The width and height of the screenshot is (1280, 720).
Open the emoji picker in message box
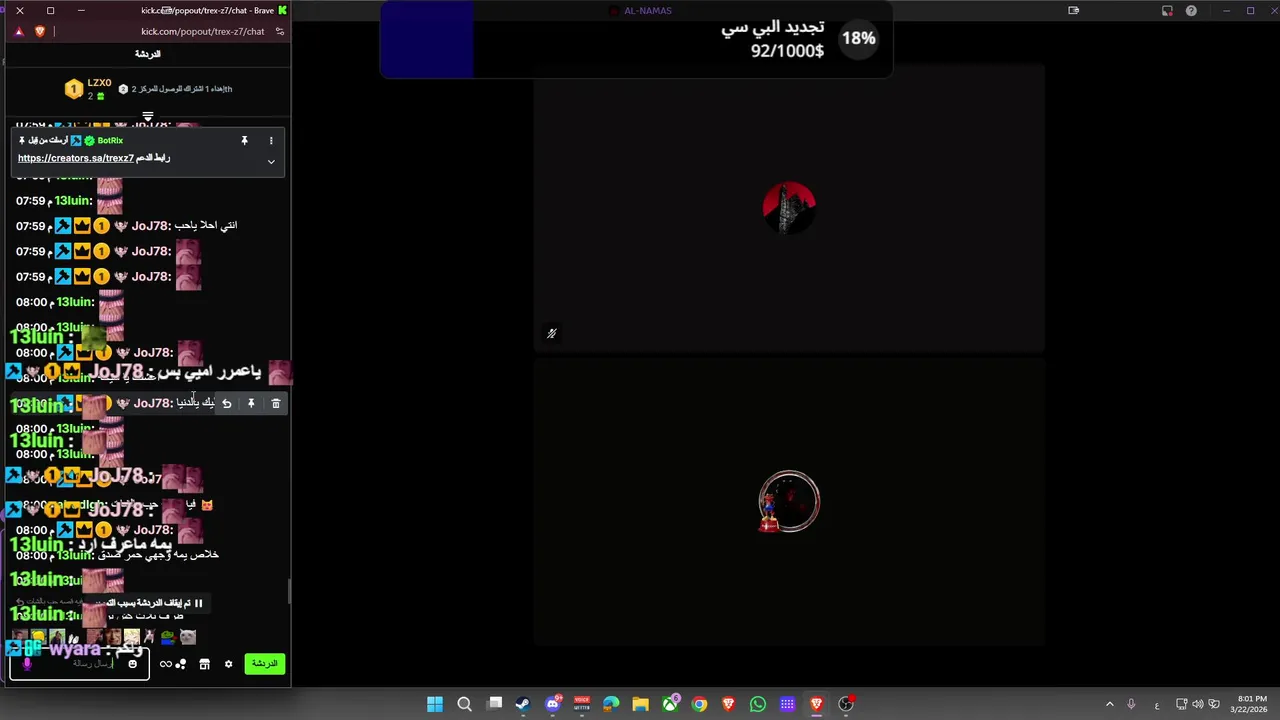pos(132,664)
